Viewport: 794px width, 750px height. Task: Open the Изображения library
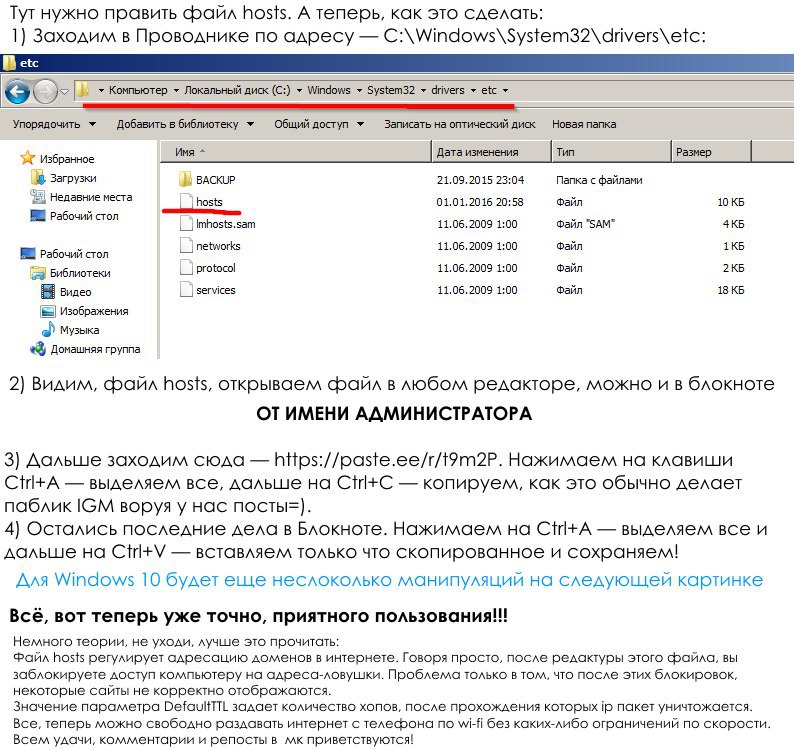[49, 311]
